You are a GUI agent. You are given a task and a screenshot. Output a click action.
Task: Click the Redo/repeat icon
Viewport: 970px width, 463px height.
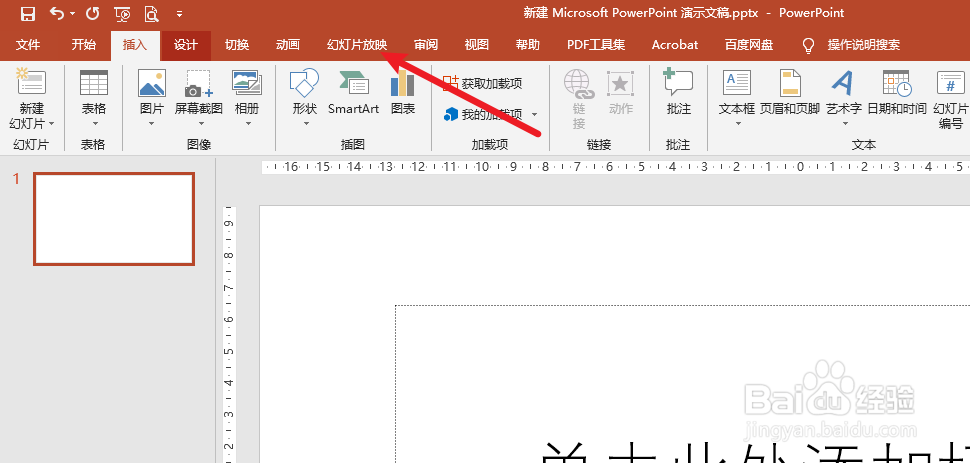pos(92,13)
